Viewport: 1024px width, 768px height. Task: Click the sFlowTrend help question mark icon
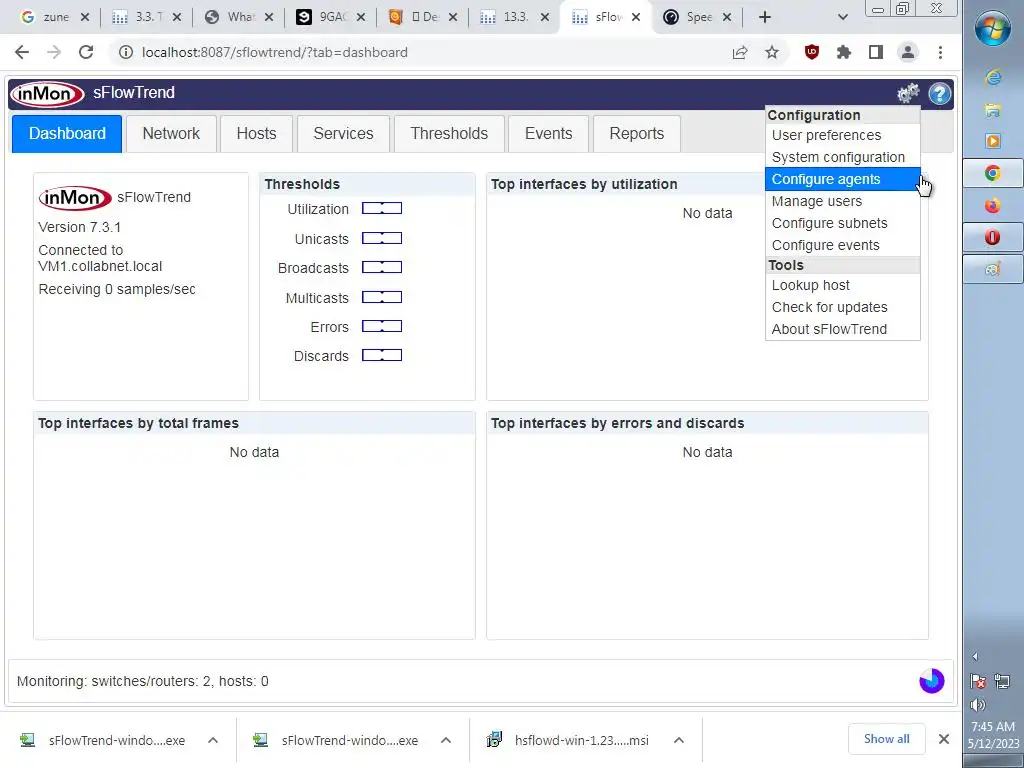tap(940, 93)
